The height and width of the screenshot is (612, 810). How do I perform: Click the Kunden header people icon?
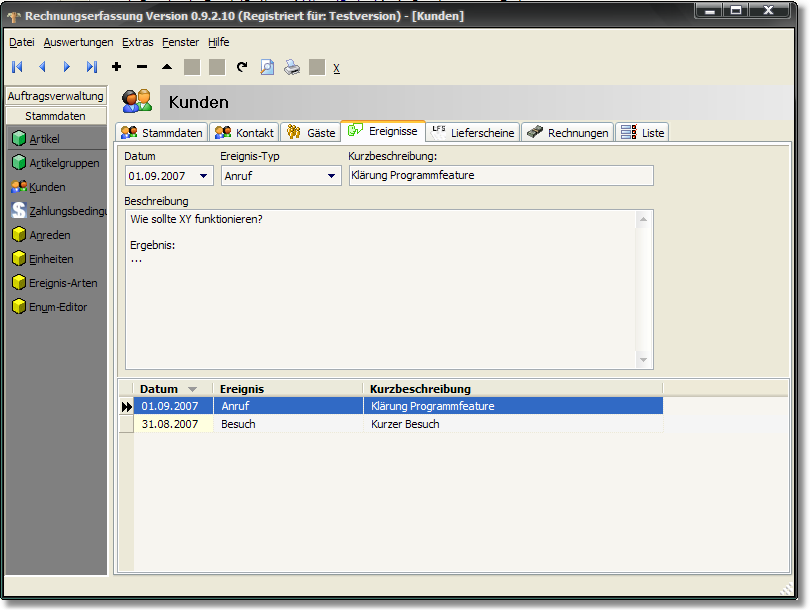tap(137, 101)
